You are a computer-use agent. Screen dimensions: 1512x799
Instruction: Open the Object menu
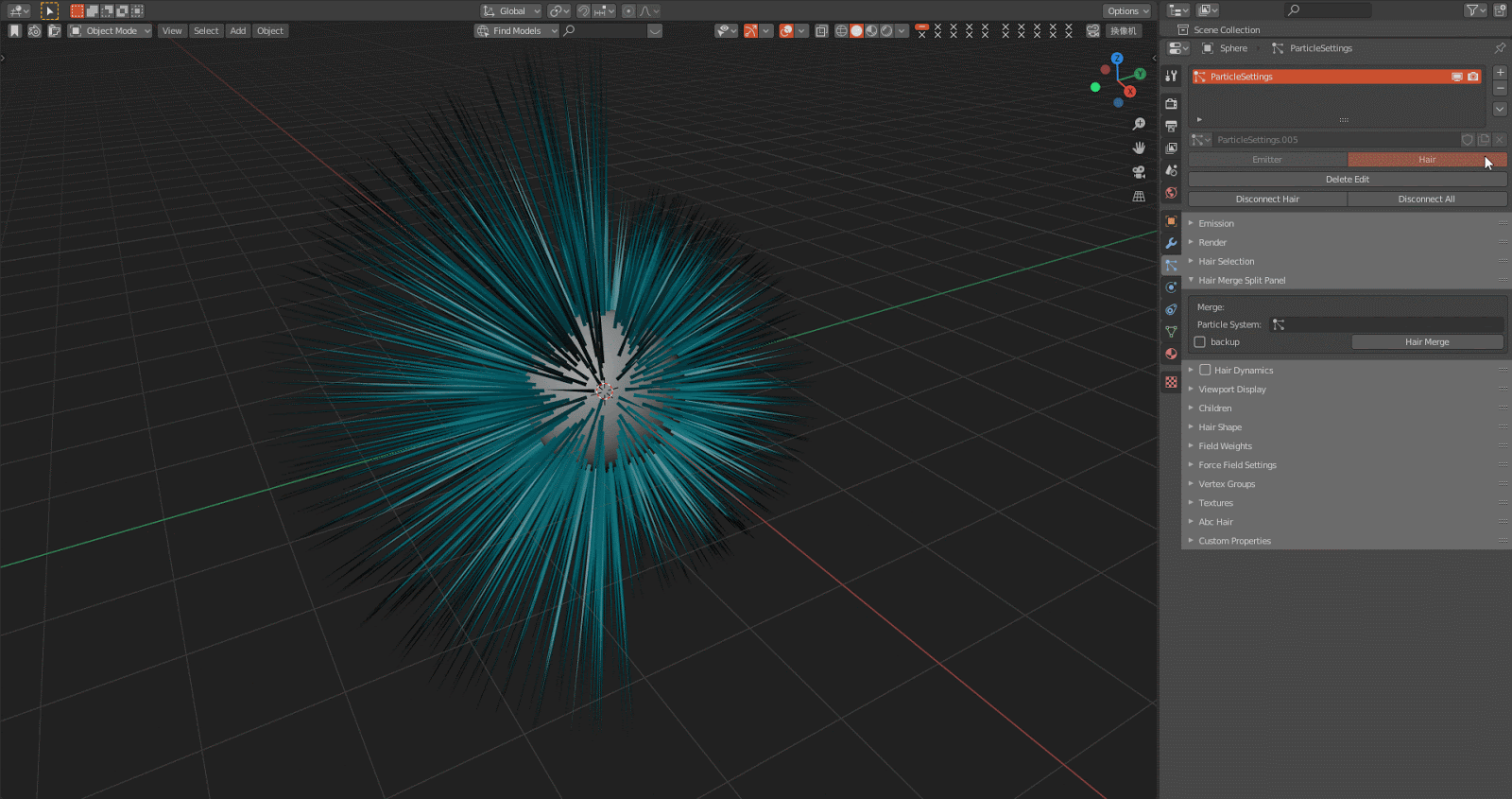pos(270,31)
